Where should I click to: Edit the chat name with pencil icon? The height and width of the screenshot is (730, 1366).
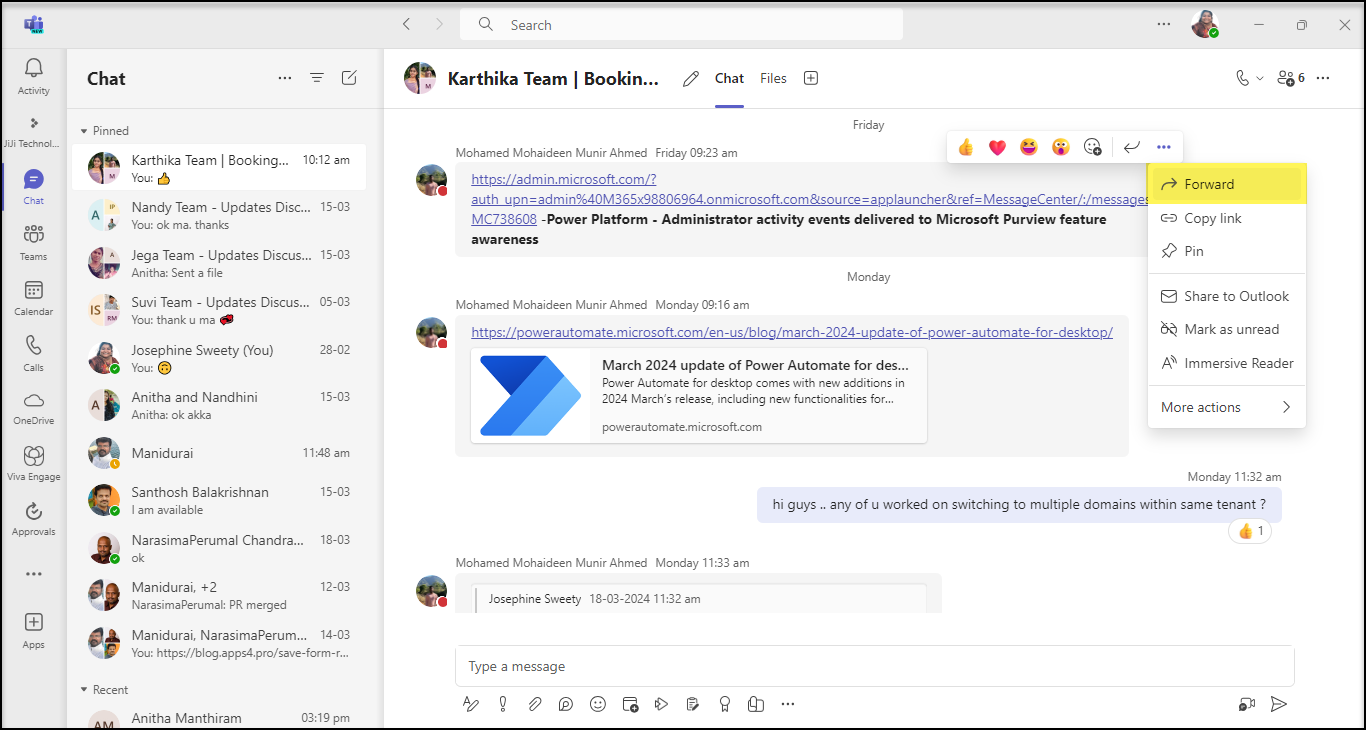[690, 79]
